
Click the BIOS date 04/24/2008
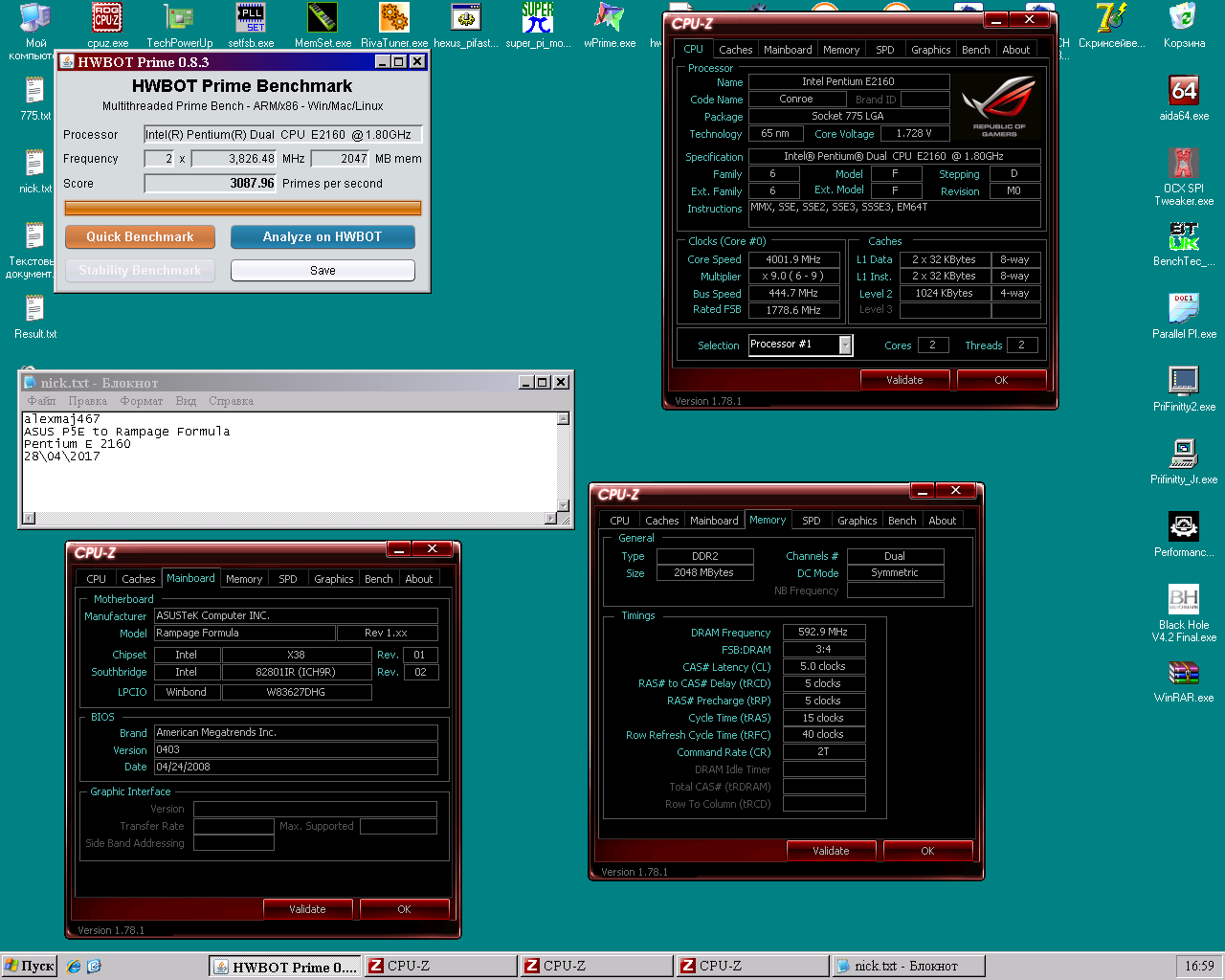(x=296, y=767)
